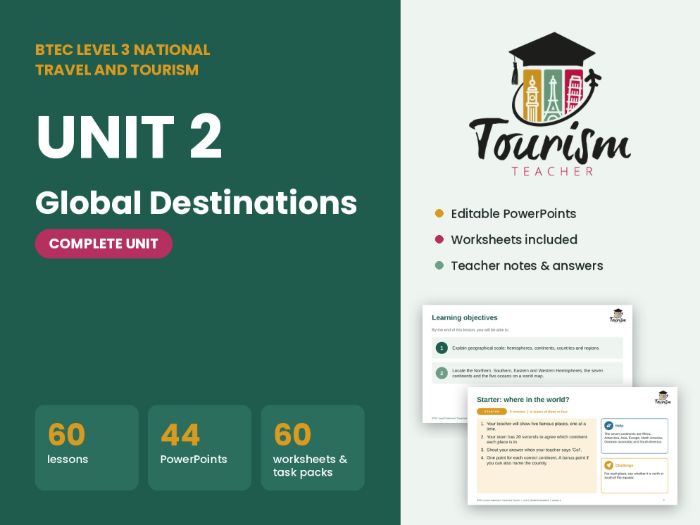Select the 60 lessons stat card

87,448
